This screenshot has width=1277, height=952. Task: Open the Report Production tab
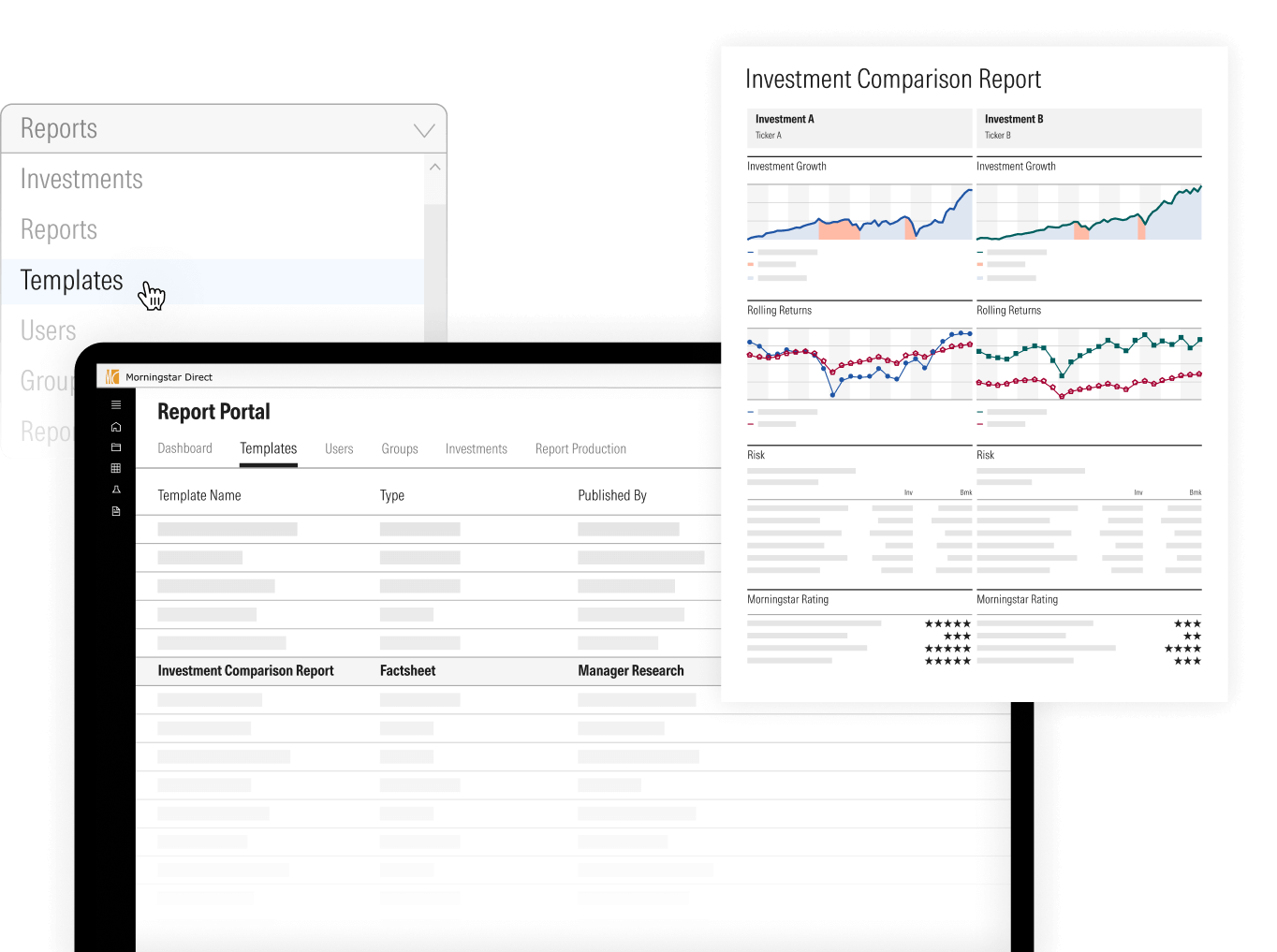tap(580, 449)
